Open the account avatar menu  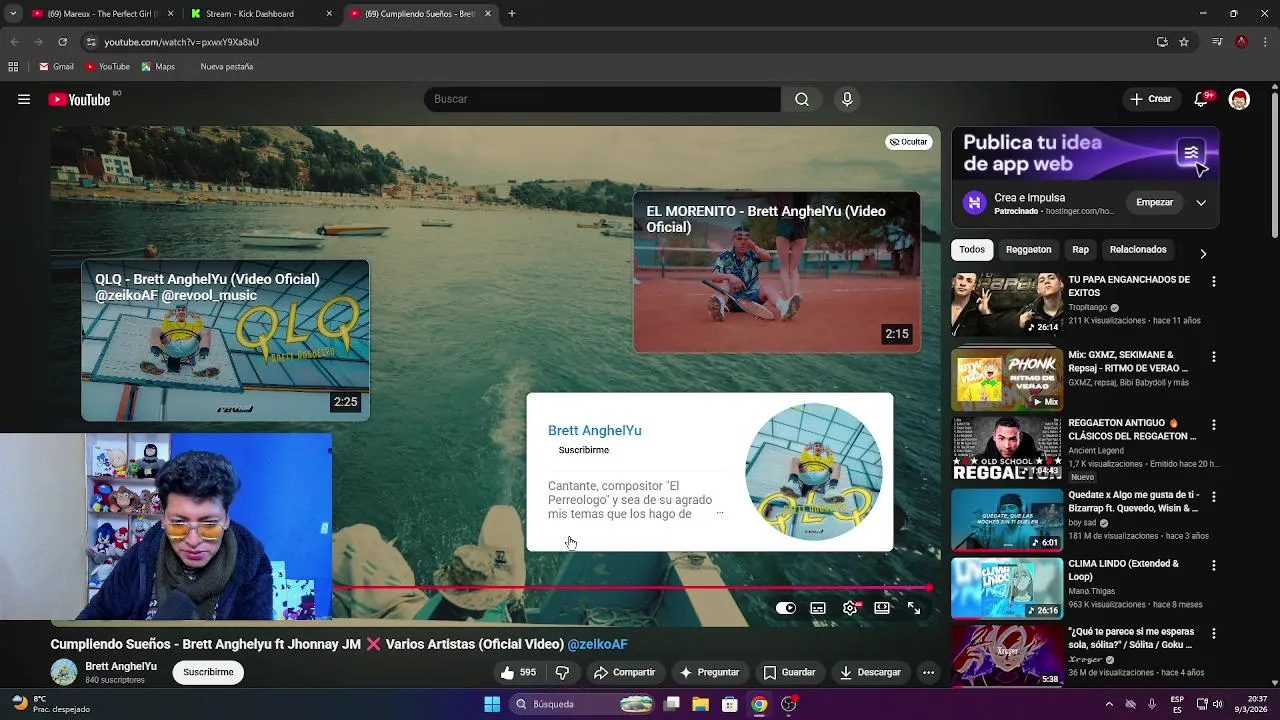tap(1239, 99)
